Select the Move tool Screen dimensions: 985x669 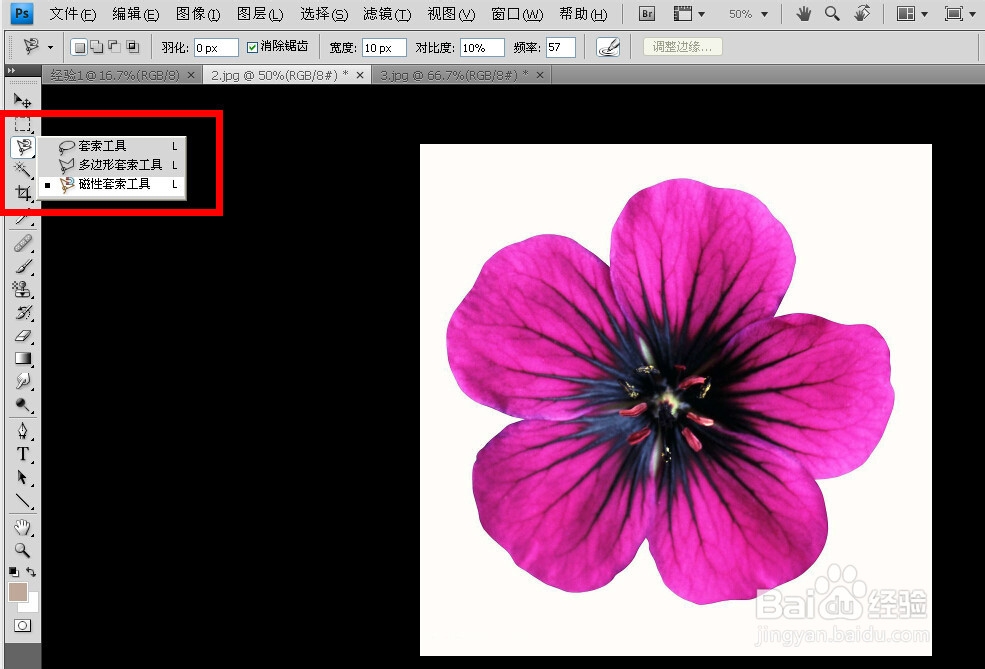click(23, 101)
